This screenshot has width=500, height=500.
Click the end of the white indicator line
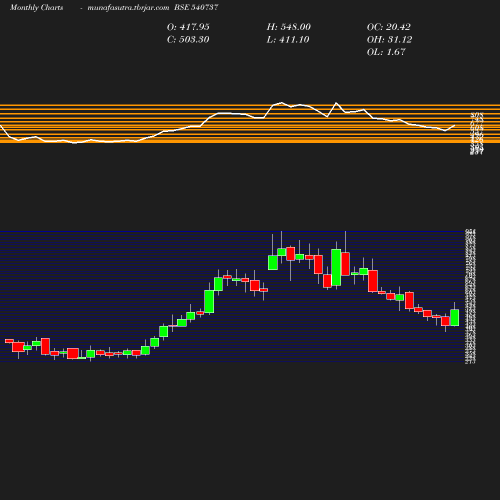tap(454, 126)
